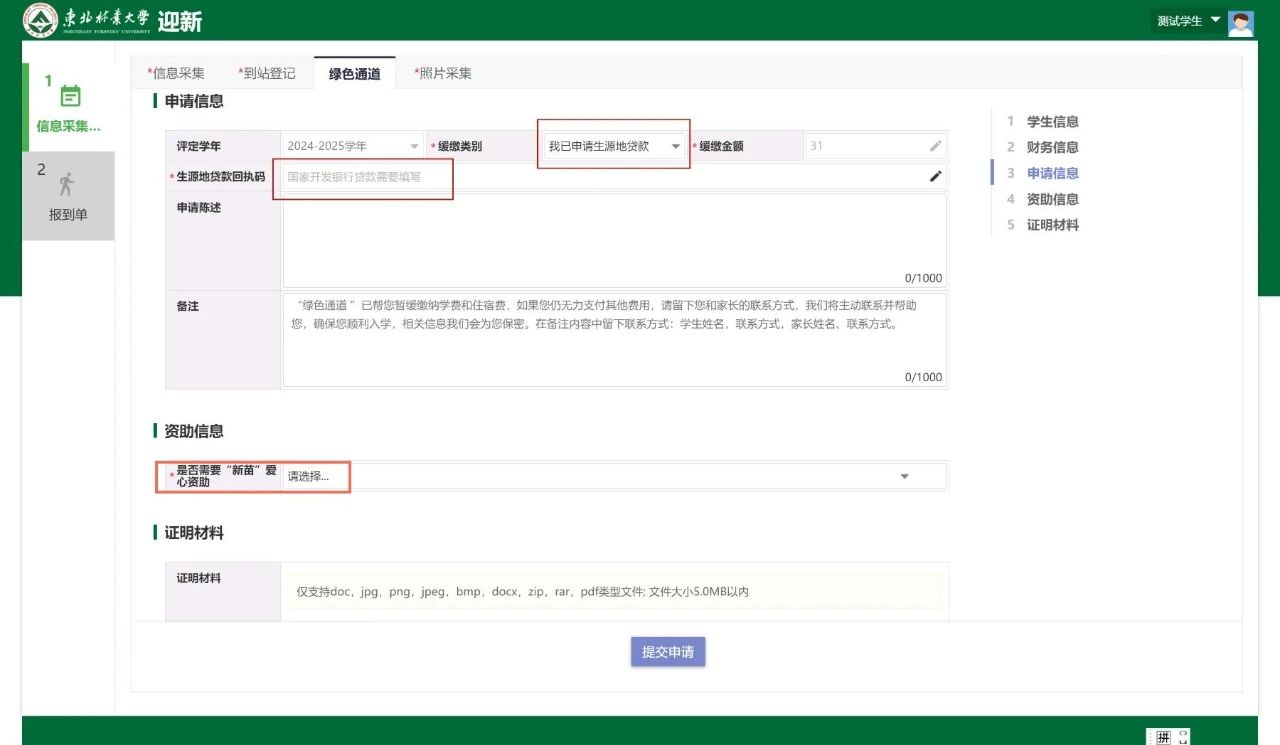Click pencil icon in 缓缴金额 field
Viewport: 1280px width, 745px height.
(x=935, y=146)
